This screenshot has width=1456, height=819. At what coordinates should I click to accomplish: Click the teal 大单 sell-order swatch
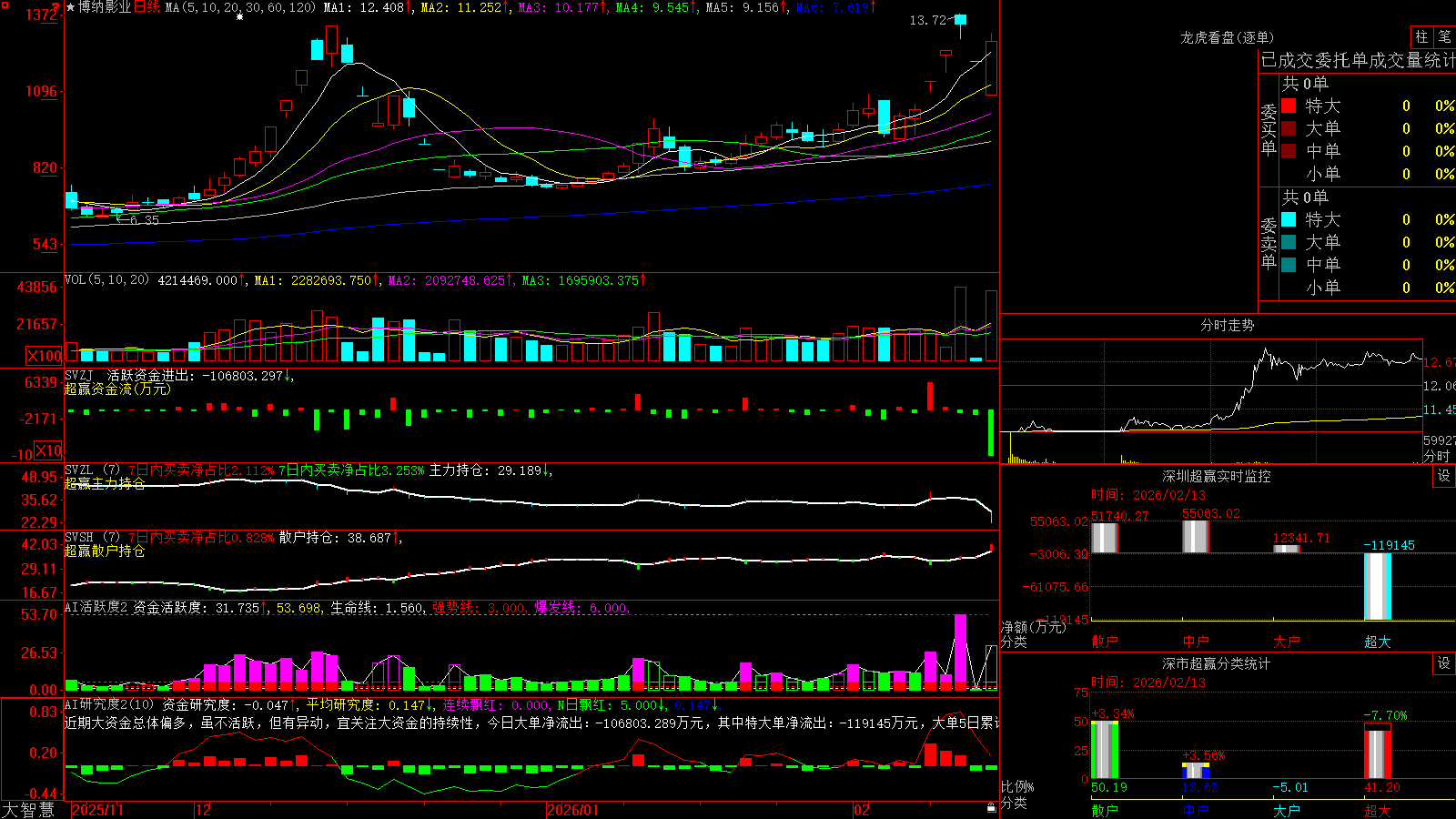(x=1289, y=242)
